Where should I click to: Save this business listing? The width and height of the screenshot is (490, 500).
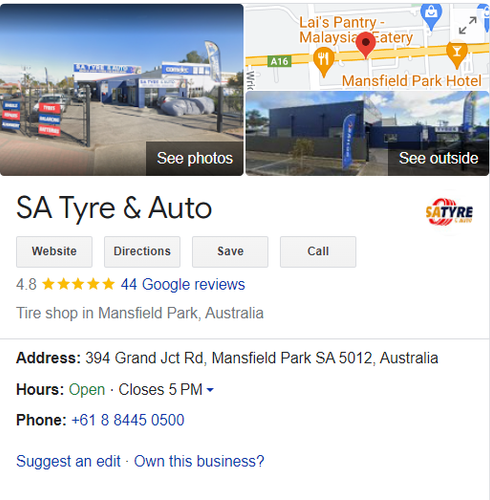pos(230,252)
